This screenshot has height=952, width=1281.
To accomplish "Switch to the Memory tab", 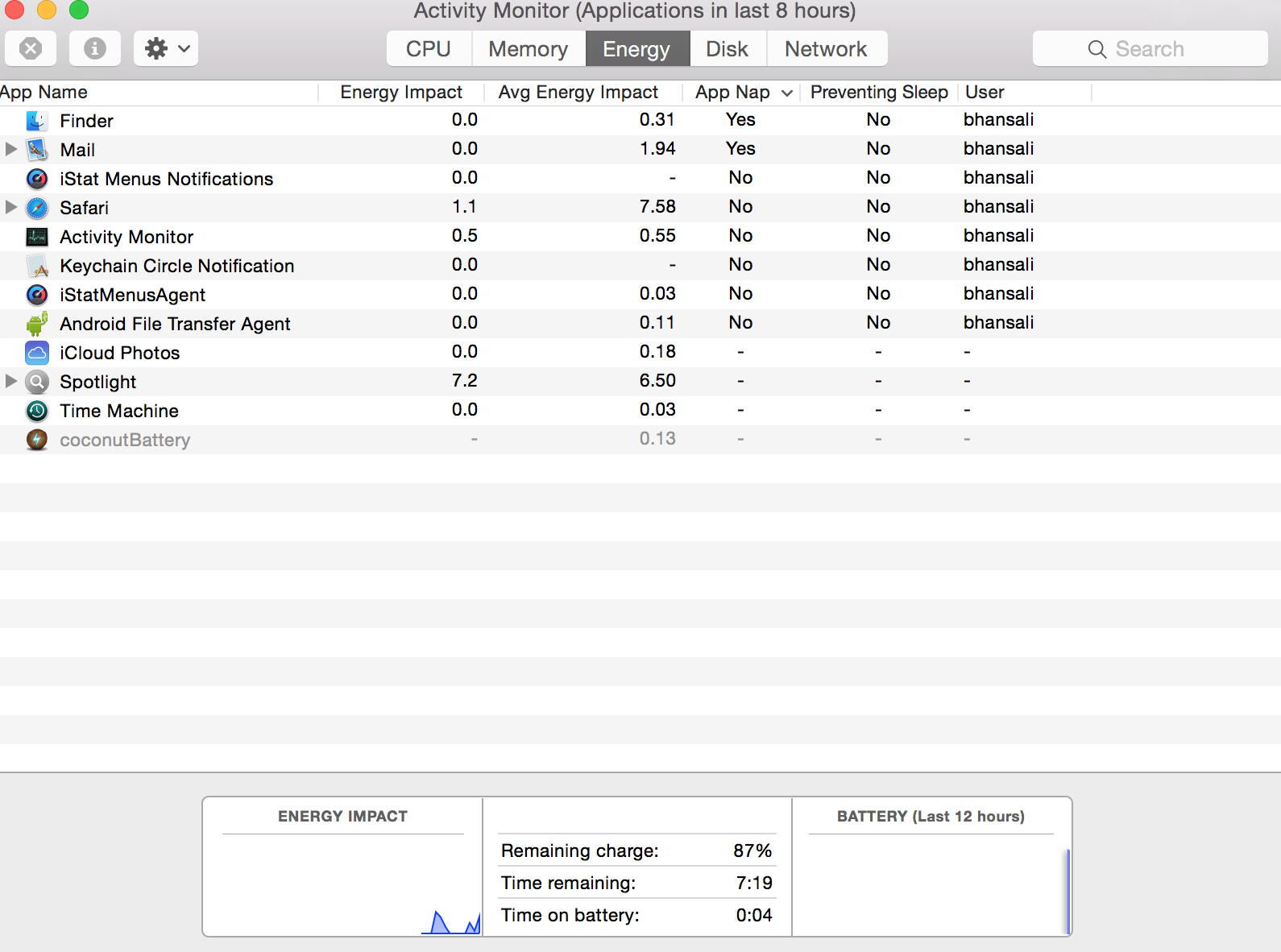I will (529, 49).
